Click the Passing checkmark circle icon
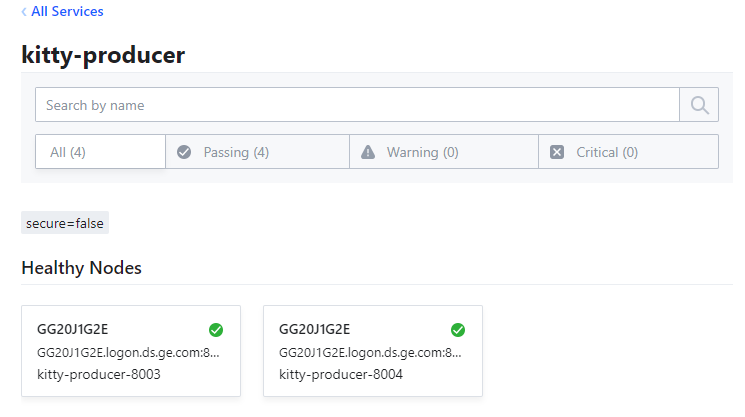The height and width of the screenshot is (417, 745). pyautogui.click(x=184, y=152)
